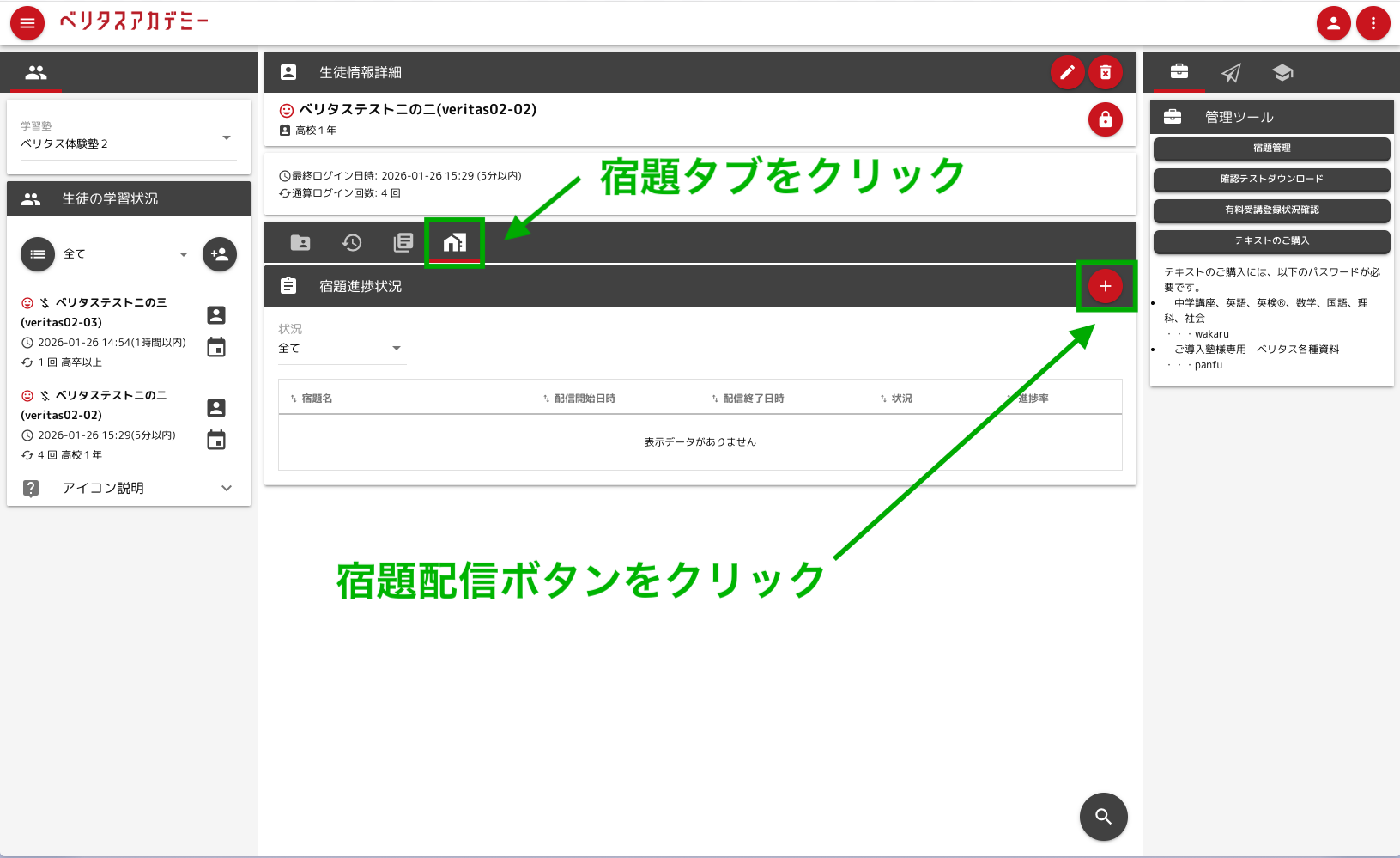Open the 宿題 (homework) tab icon
Viewport: 1400px width, 858px height.
click(455, 242)
